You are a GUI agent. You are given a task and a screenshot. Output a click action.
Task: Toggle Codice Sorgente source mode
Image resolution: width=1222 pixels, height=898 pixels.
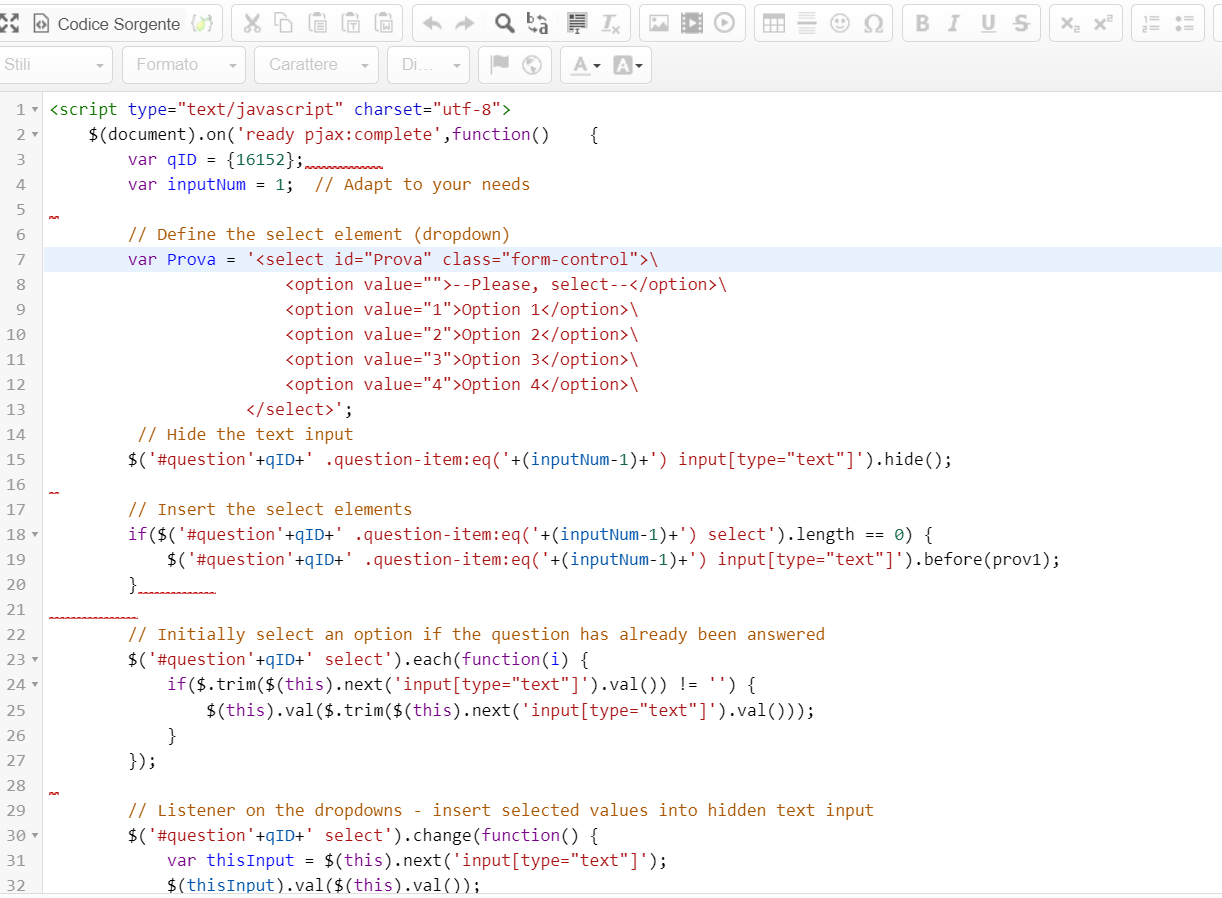107,23
